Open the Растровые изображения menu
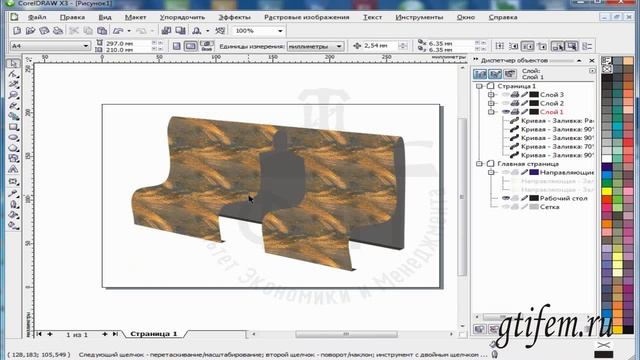 pos(307,17)
